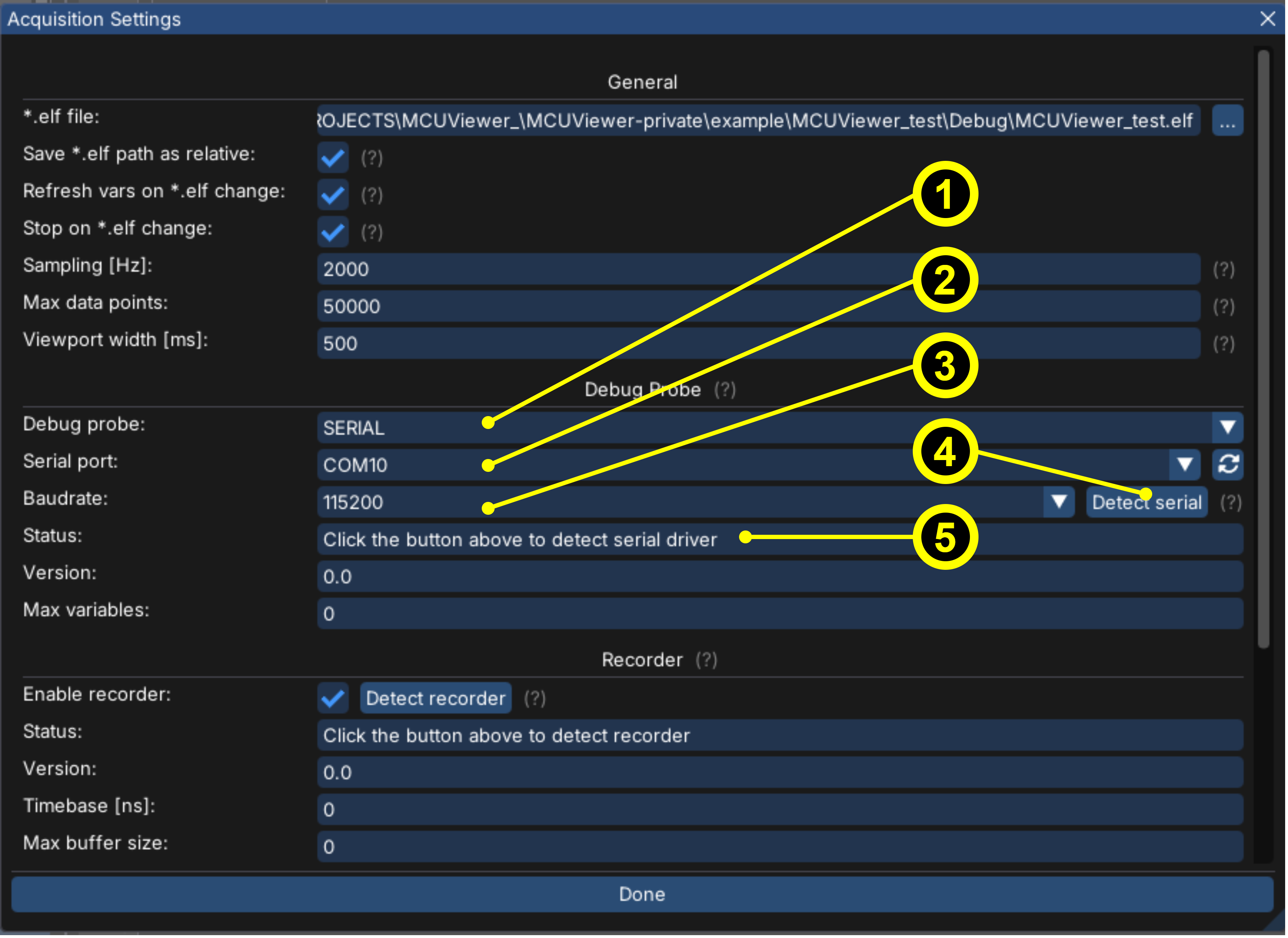The width and height of the screenshot is (1288, 938).
Task: Click help (?) next to Debug Probe heading
Action: tap(725, 390)
